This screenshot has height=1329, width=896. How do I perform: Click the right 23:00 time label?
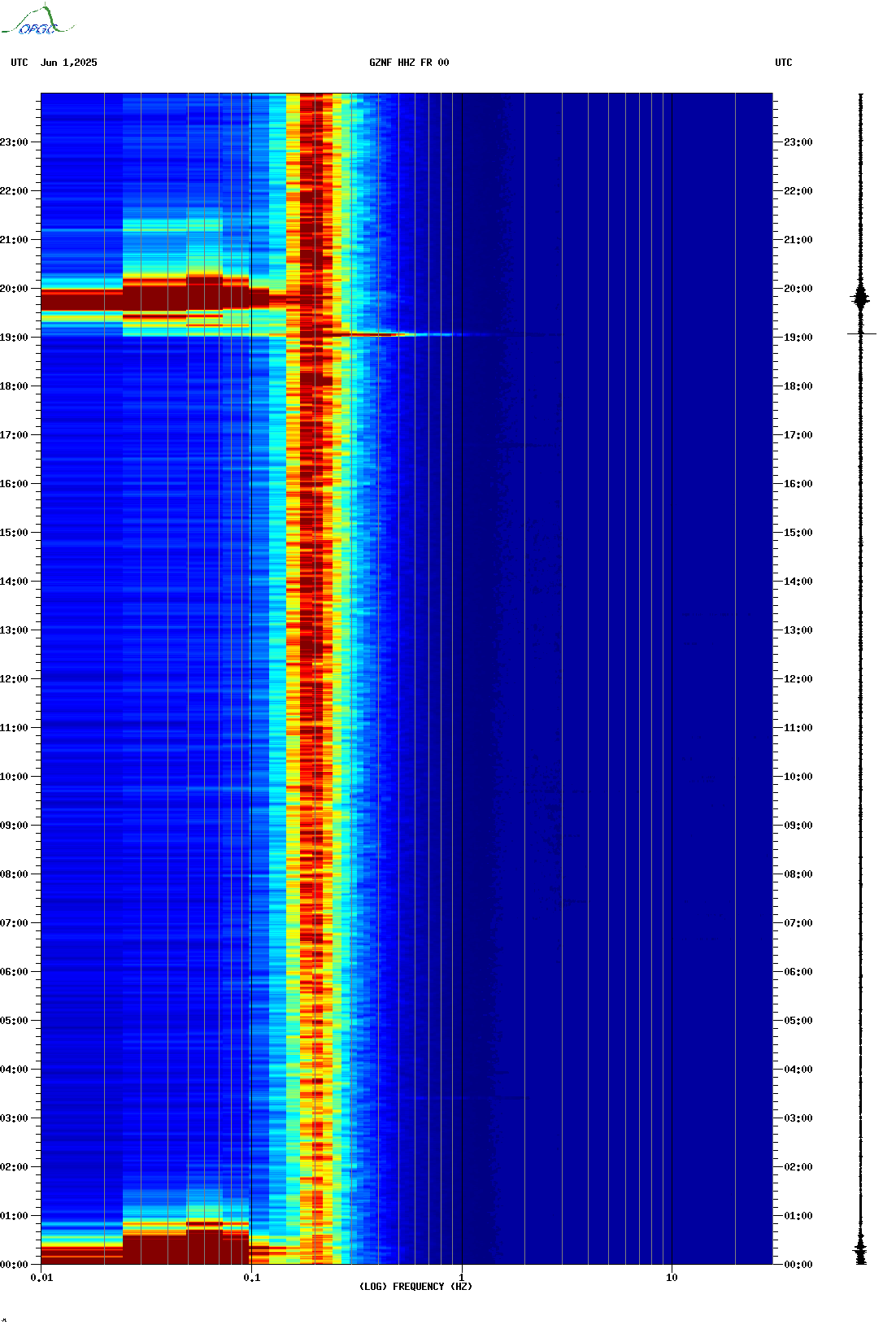(x=798, y=142)
